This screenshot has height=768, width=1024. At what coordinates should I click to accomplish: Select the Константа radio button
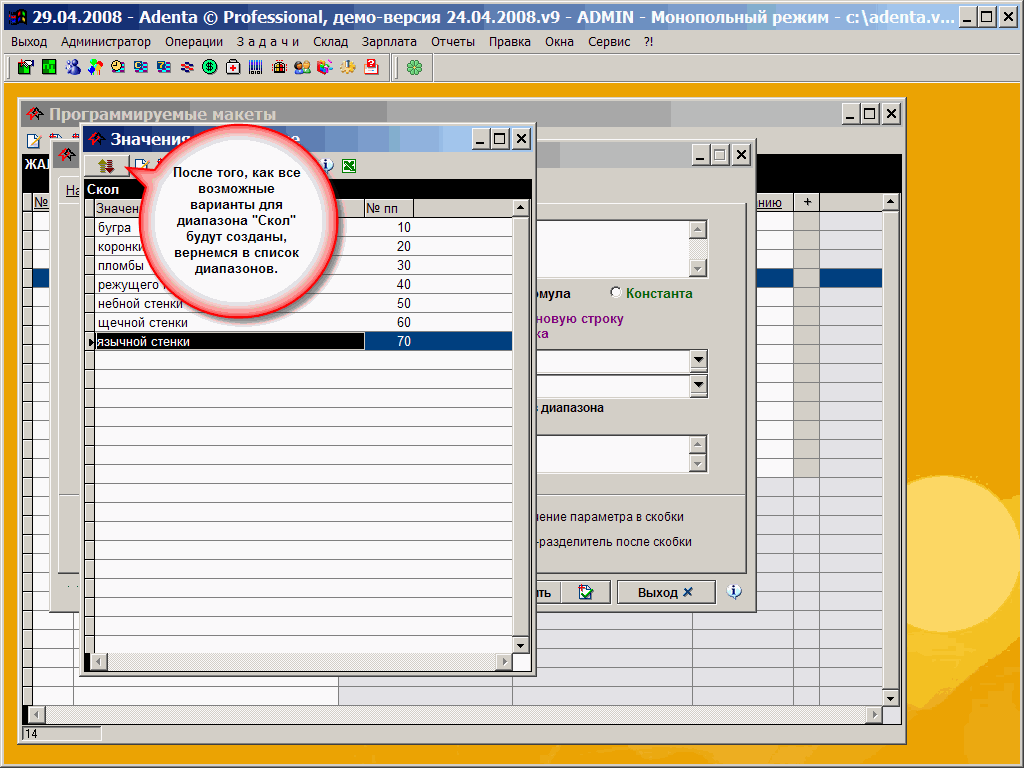tap(616, 293)
